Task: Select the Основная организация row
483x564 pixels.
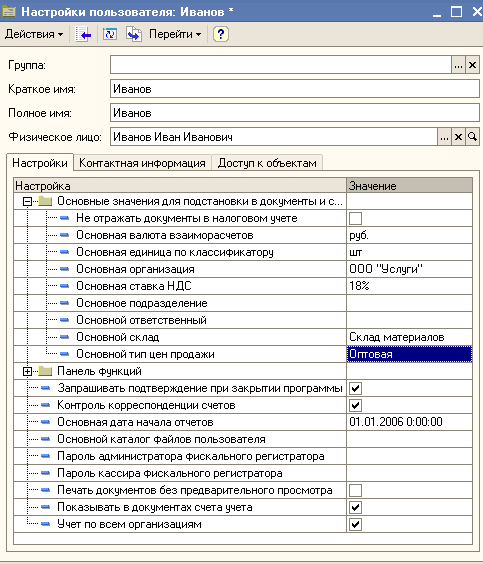Action: tap(243, 269)
